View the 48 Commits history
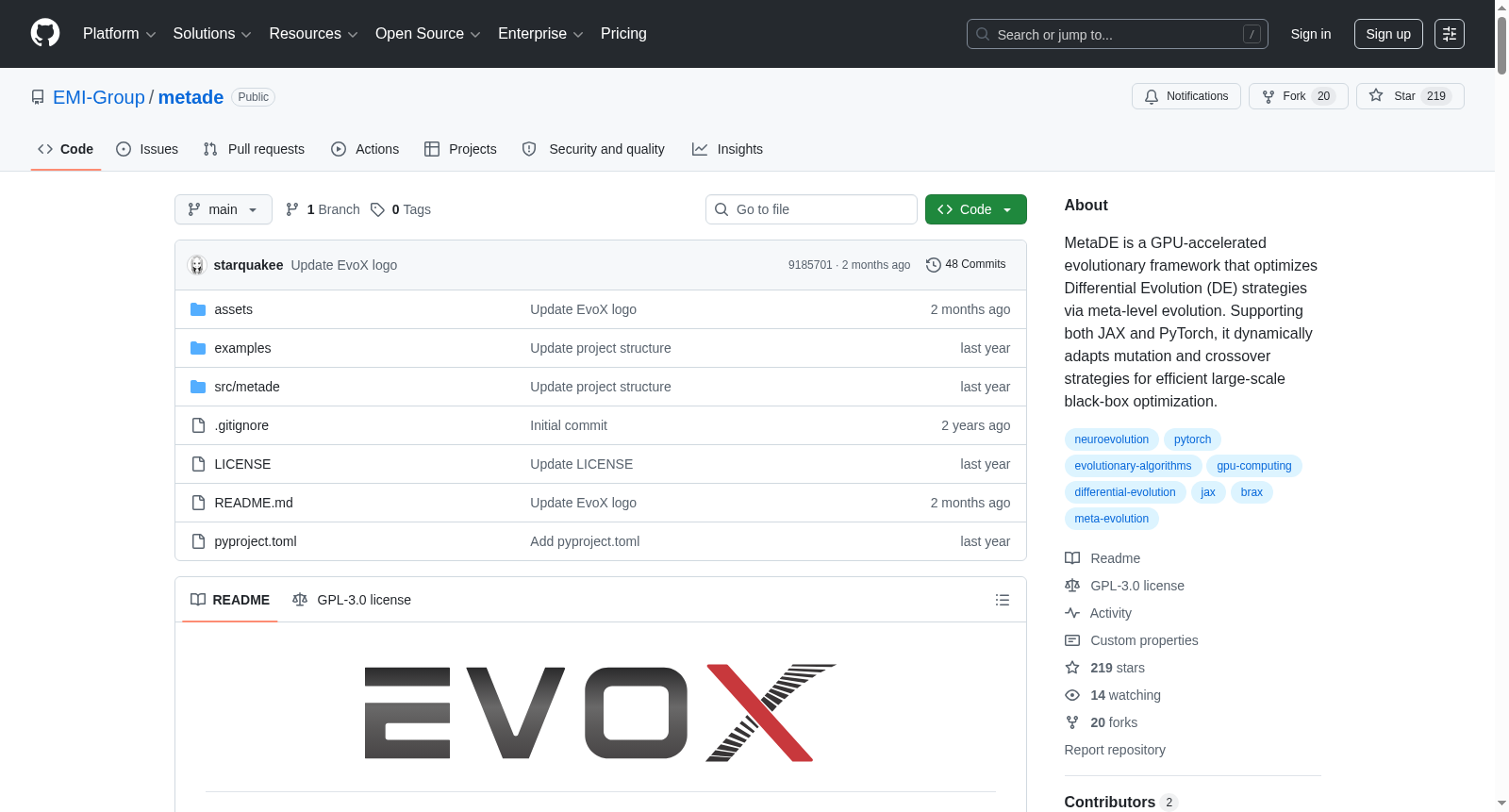 [966, 265]
